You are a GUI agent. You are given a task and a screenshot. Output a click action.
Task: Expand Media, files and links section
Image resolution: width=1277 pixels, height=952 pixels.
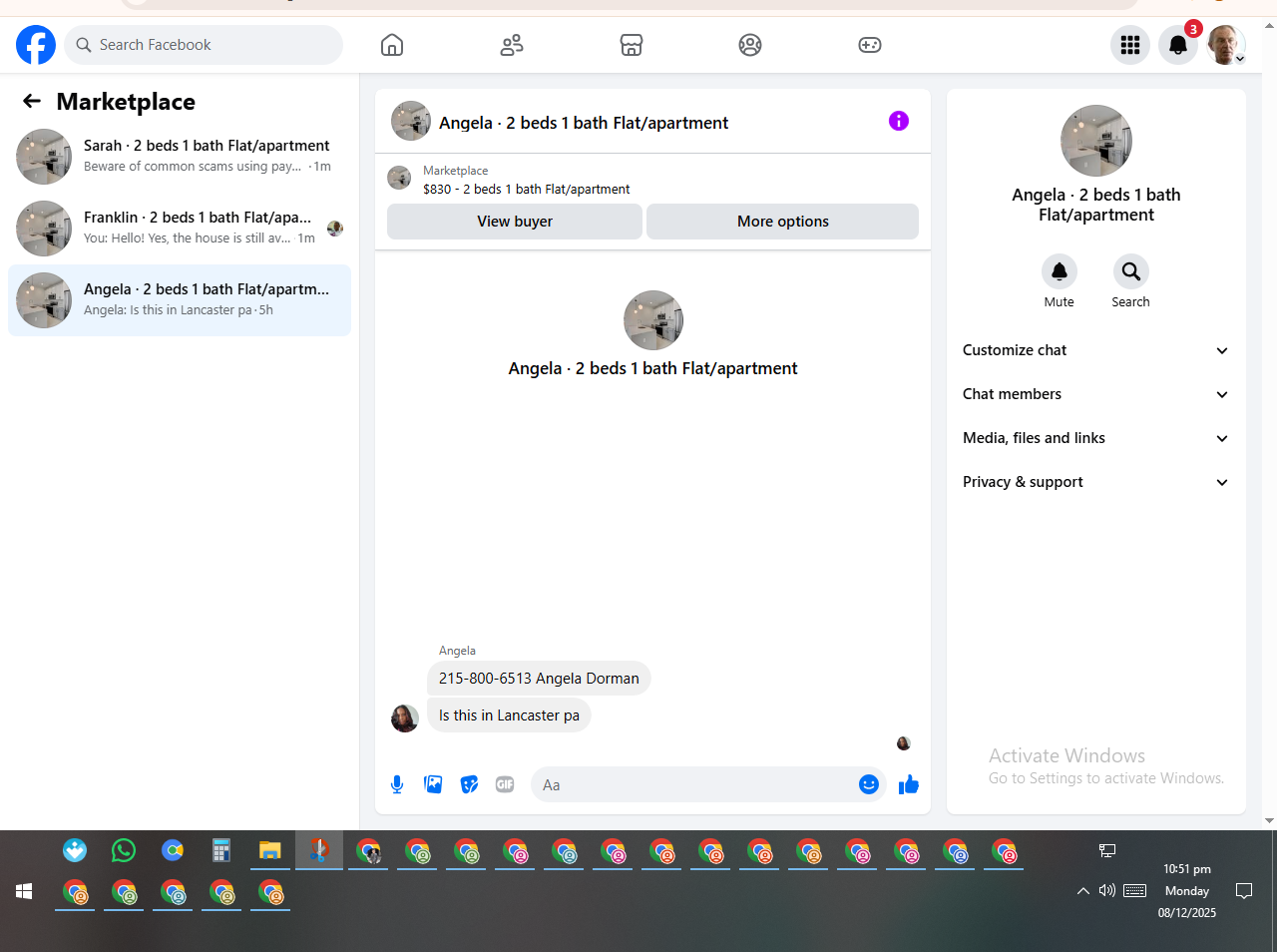[1096, 438]
